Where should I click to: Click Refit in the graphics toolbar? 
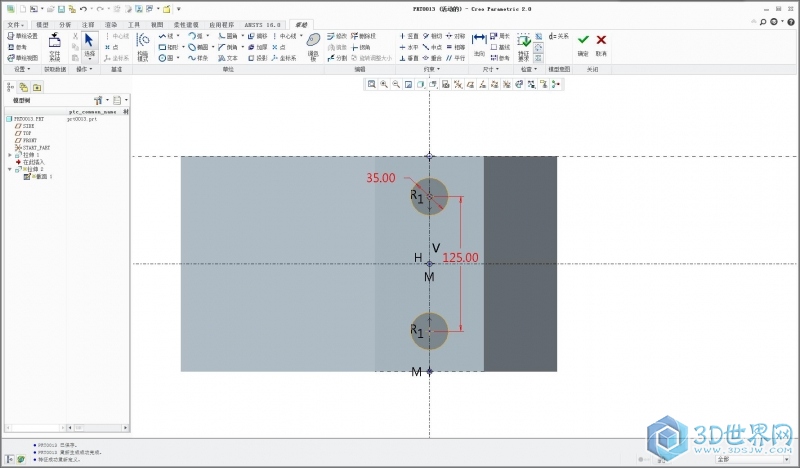(371, 84)
